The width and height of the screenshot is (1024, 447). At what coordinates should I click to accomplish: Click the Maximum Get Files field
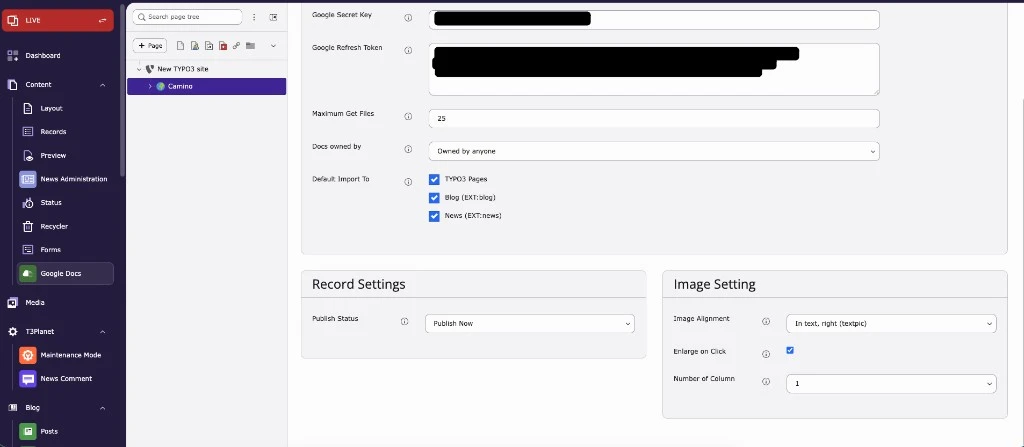pos(654,119)
